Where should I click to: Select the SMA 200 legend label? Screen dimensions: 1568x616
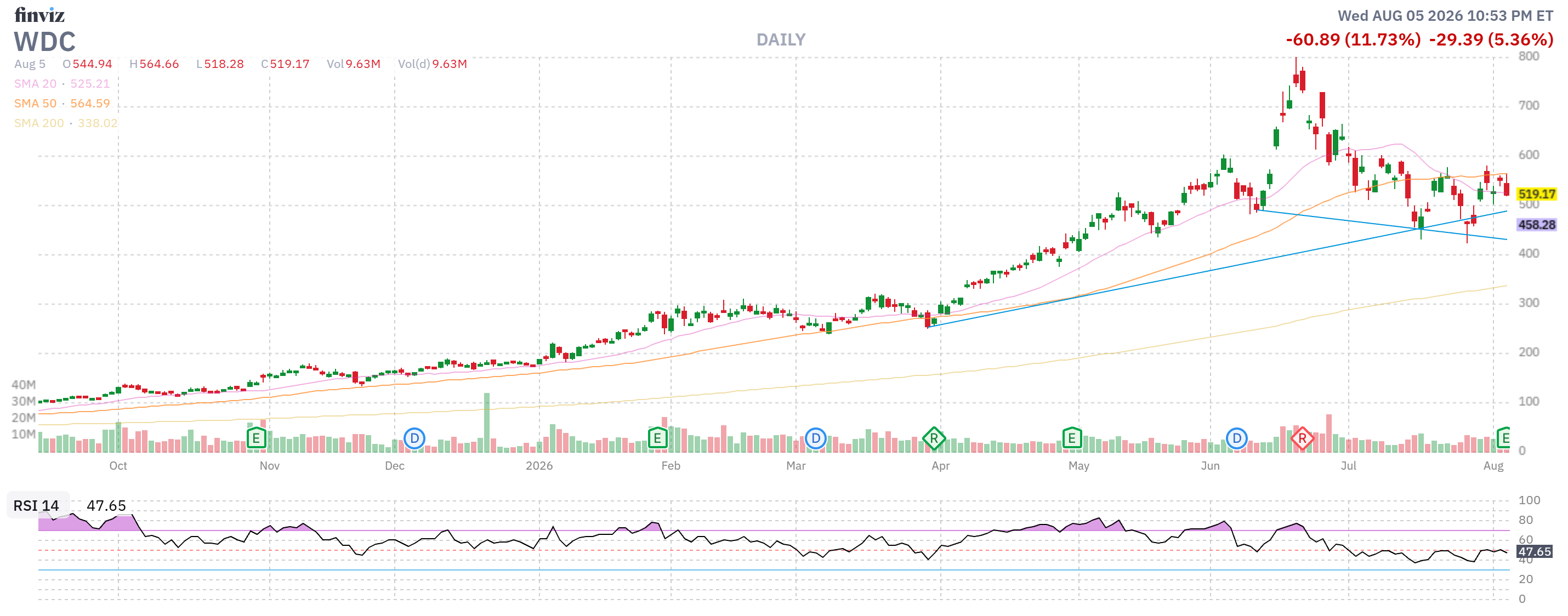coord(39,123)
